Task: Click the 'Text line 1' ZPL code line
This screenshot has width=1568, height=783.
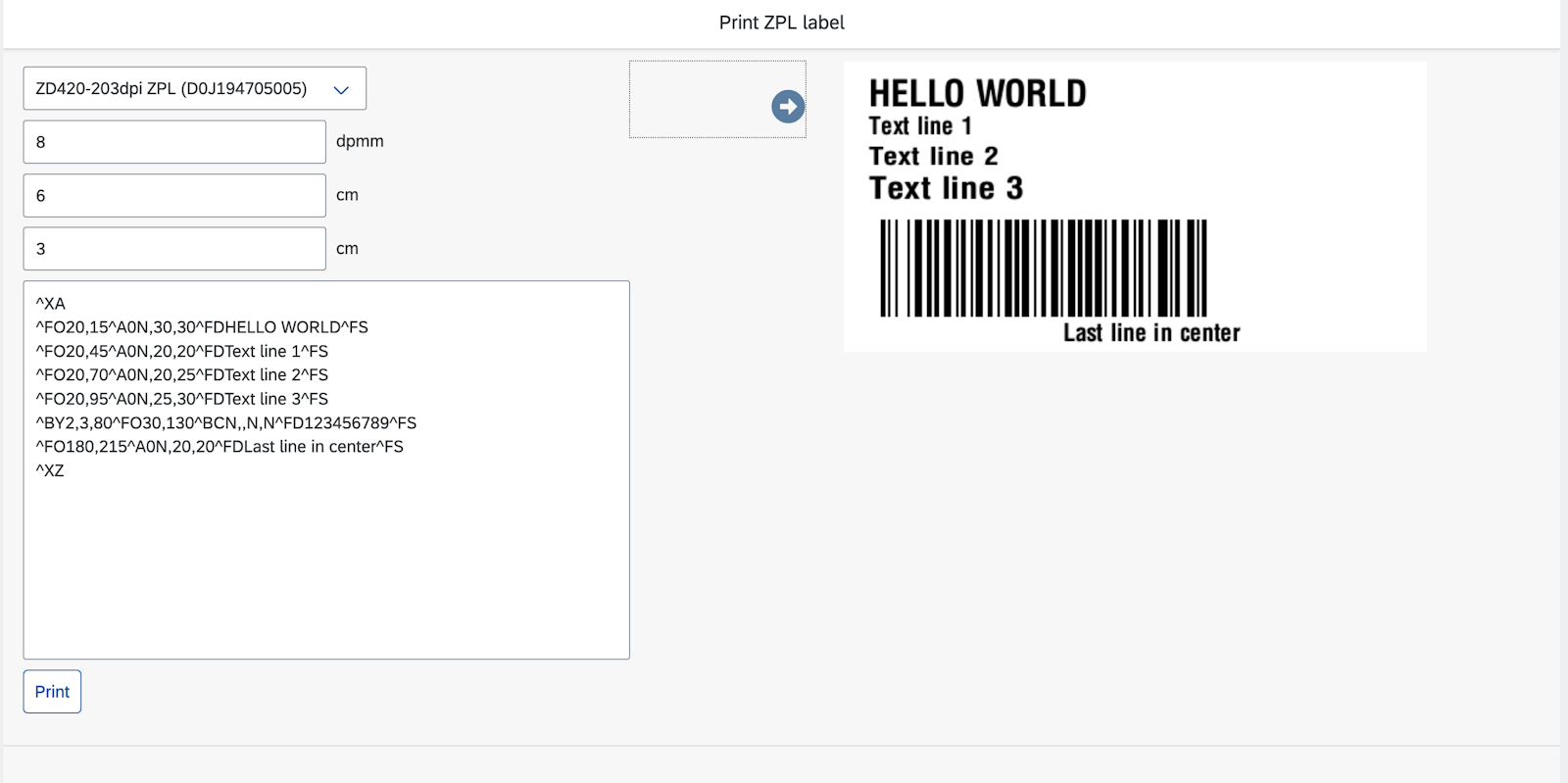Action: click(182, 352)
